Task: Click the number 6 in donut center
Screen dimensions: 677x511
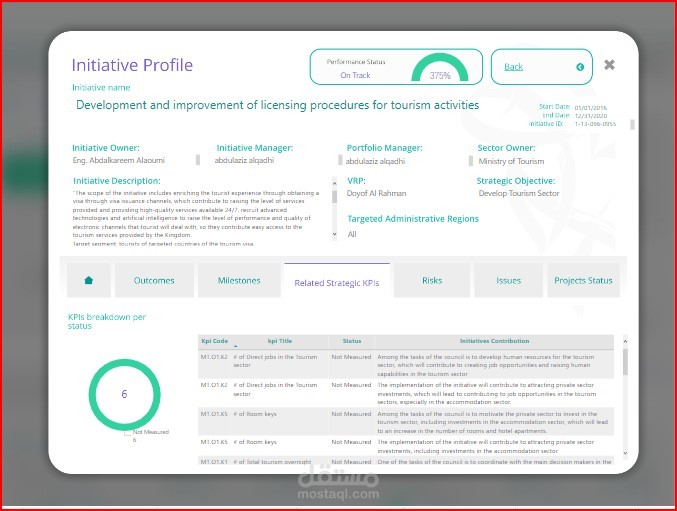Action: coord(124,394)
